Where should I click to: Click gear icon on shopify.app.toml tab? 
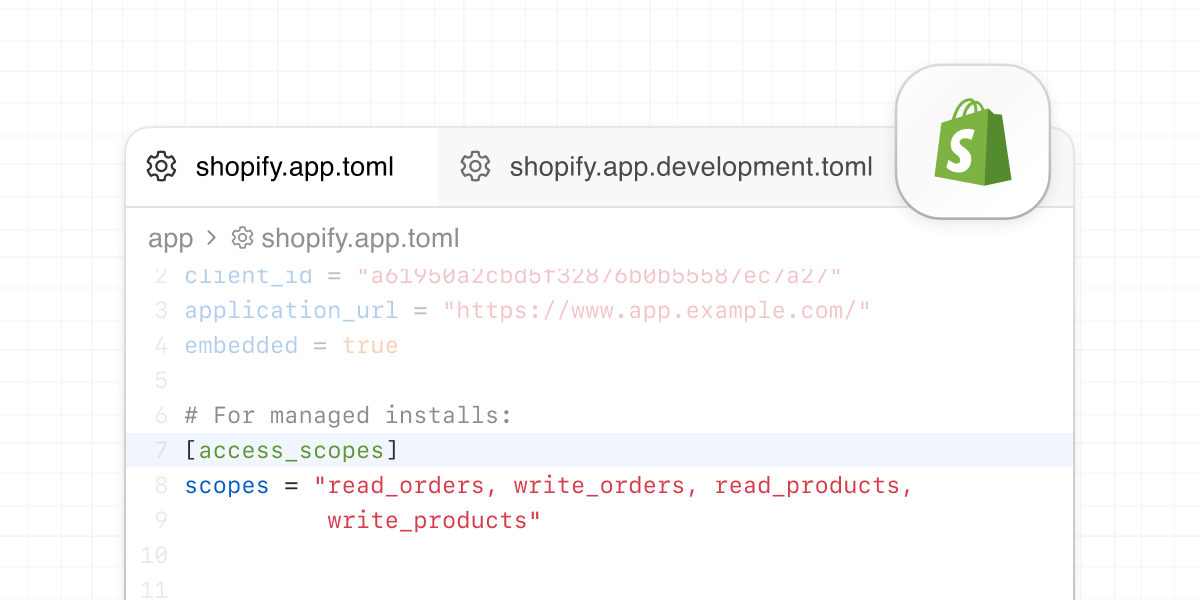pyautogui.click(x=161, y=166)
